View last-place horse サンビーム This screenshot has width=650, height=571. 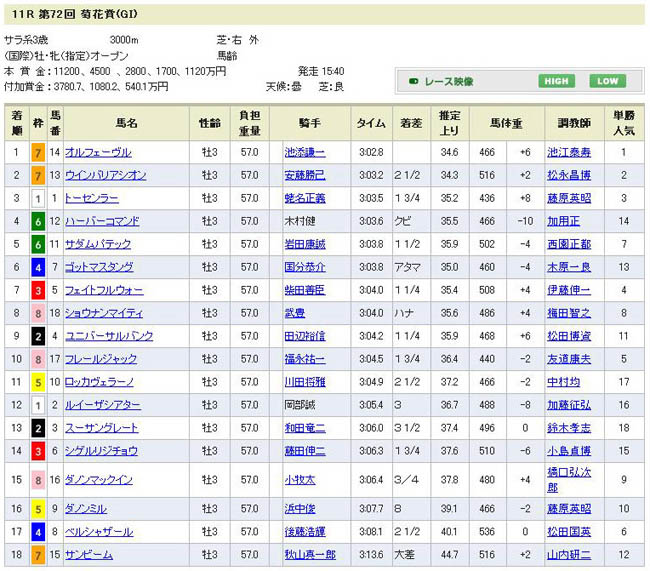(88, 555)
